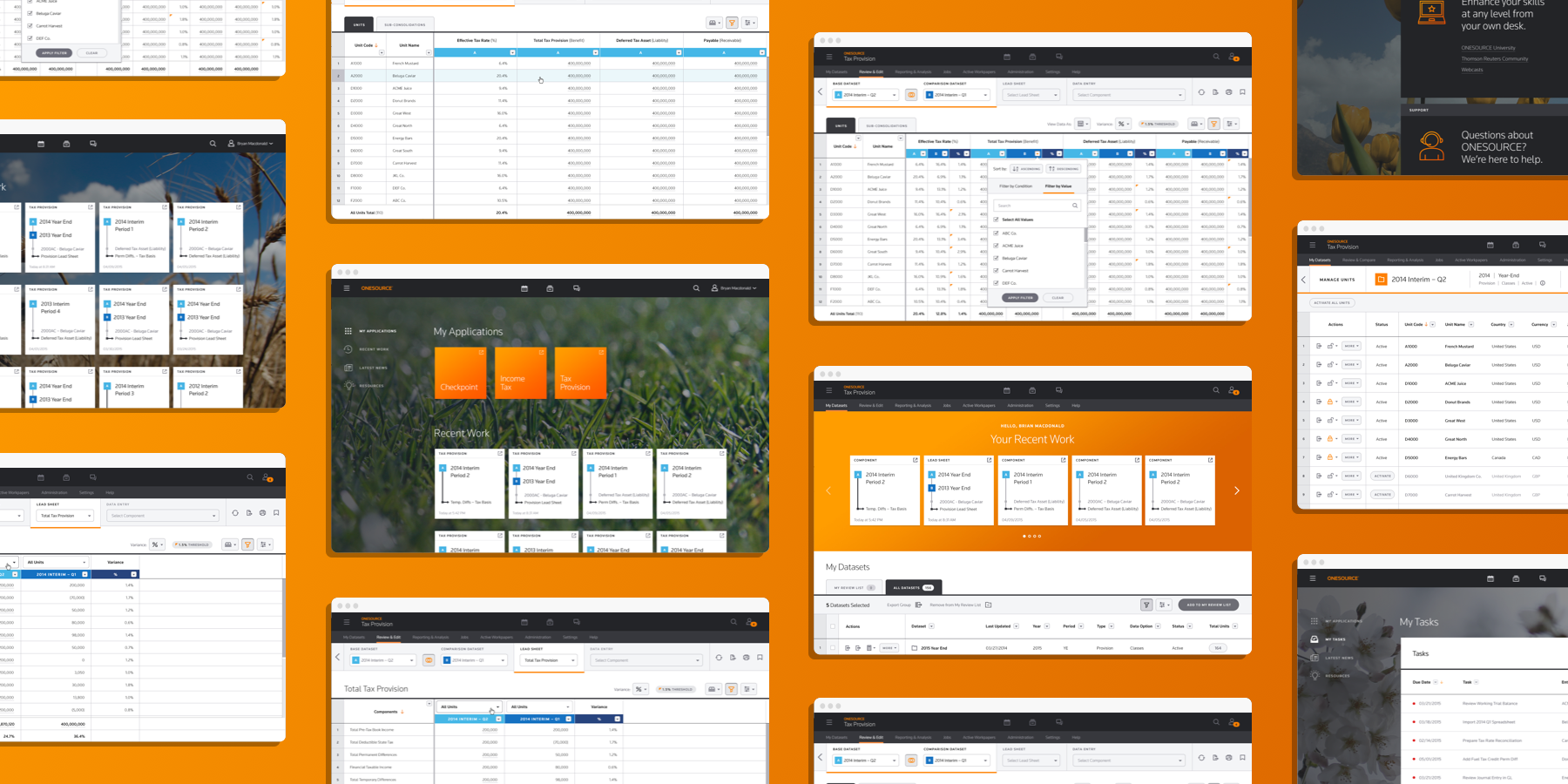Check header select-all checkbox in My Datasets table

[833, 625]
